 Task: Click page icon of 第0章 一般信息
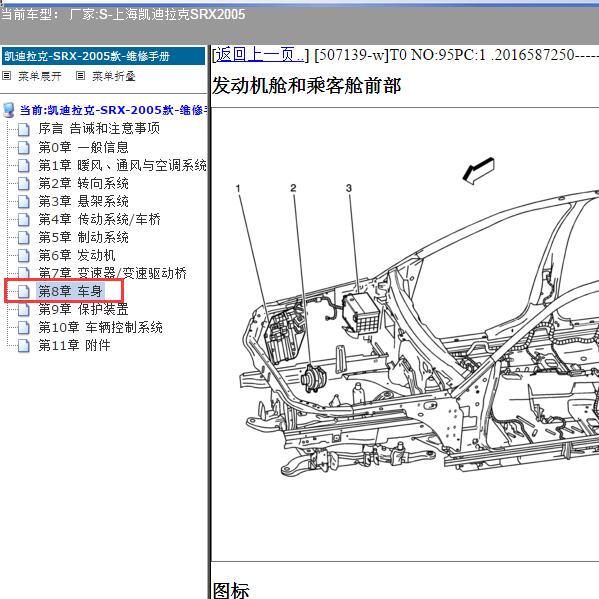(x=24, y=147)
